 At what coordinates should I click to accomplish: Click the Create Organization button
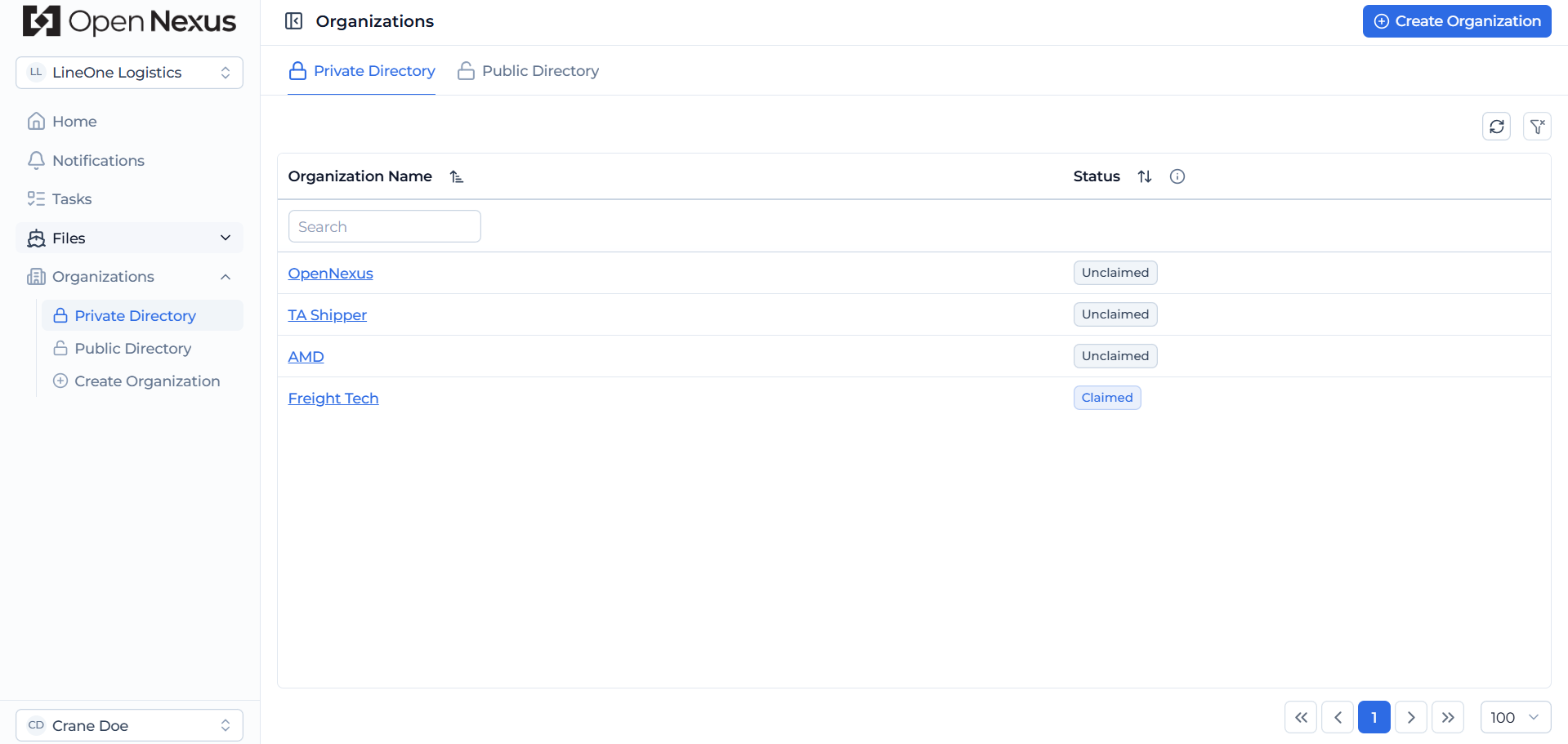(x=1457, y=21)
